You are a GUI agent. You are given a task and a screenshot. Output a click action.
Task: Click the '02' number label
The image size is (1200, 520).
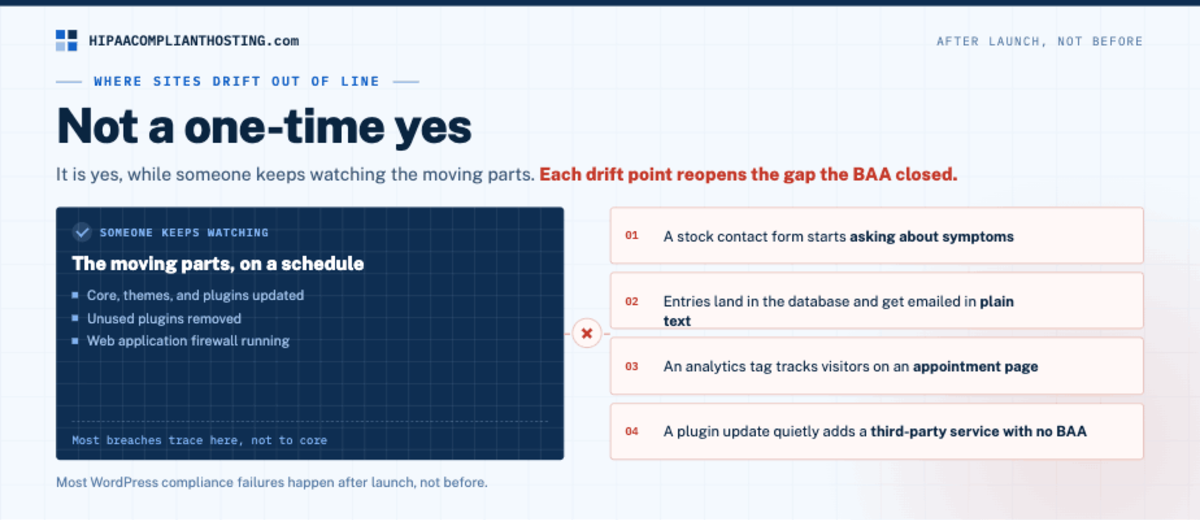pos(632,301)
